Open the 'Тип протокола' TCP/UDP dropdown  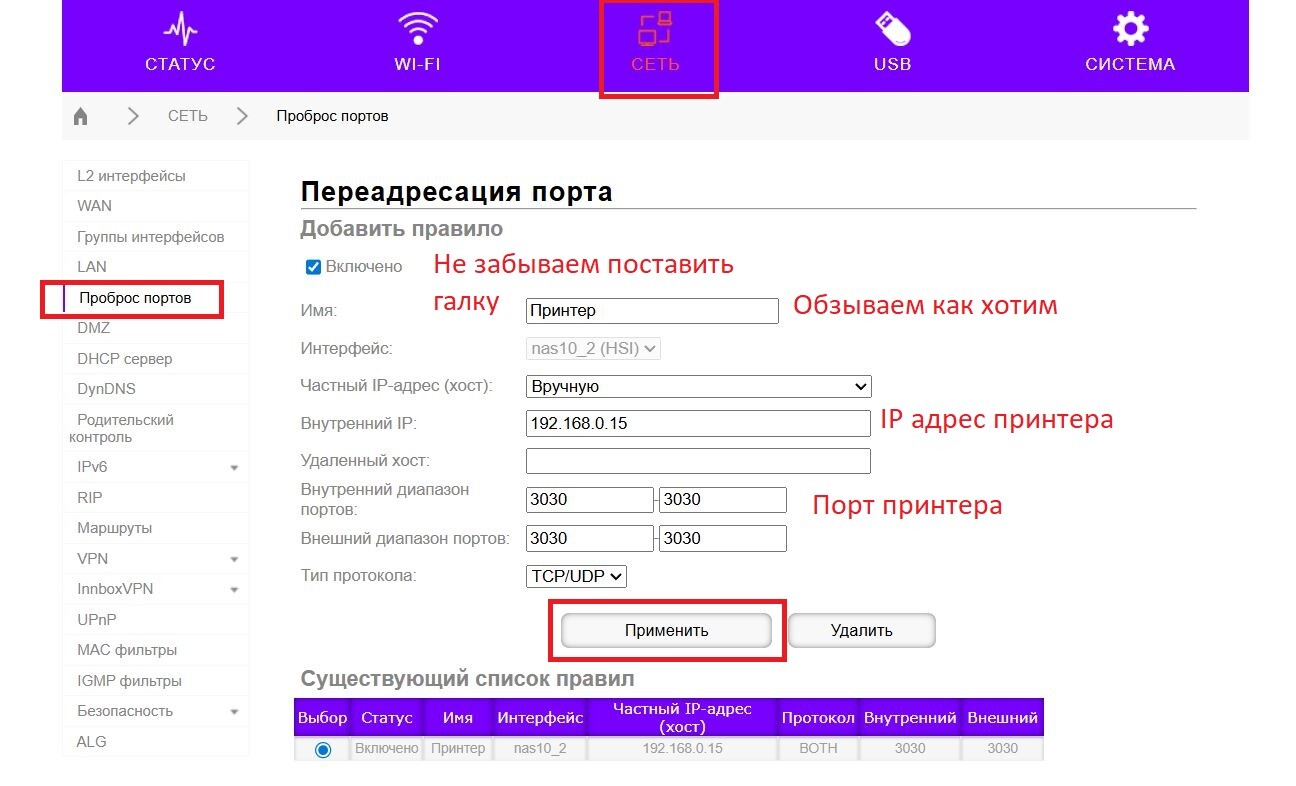point(576,576)
